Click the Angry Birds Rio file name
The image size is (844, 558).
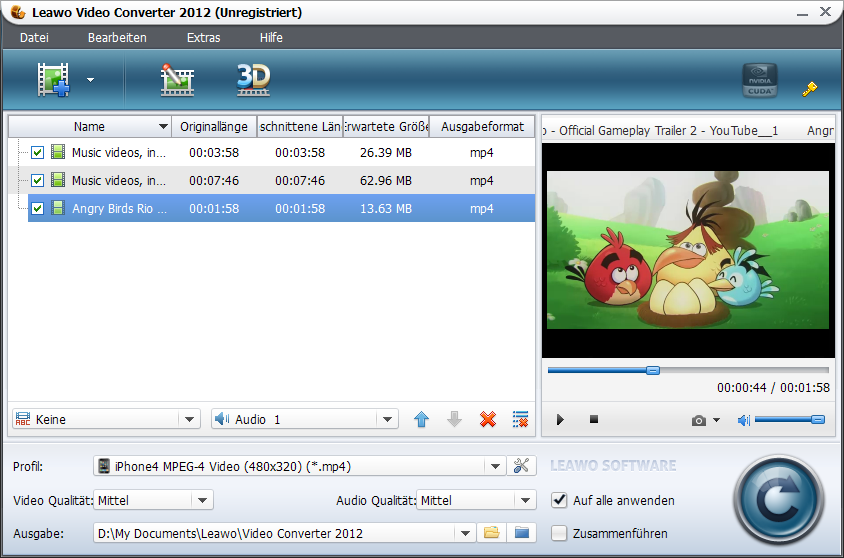[119, 209]
